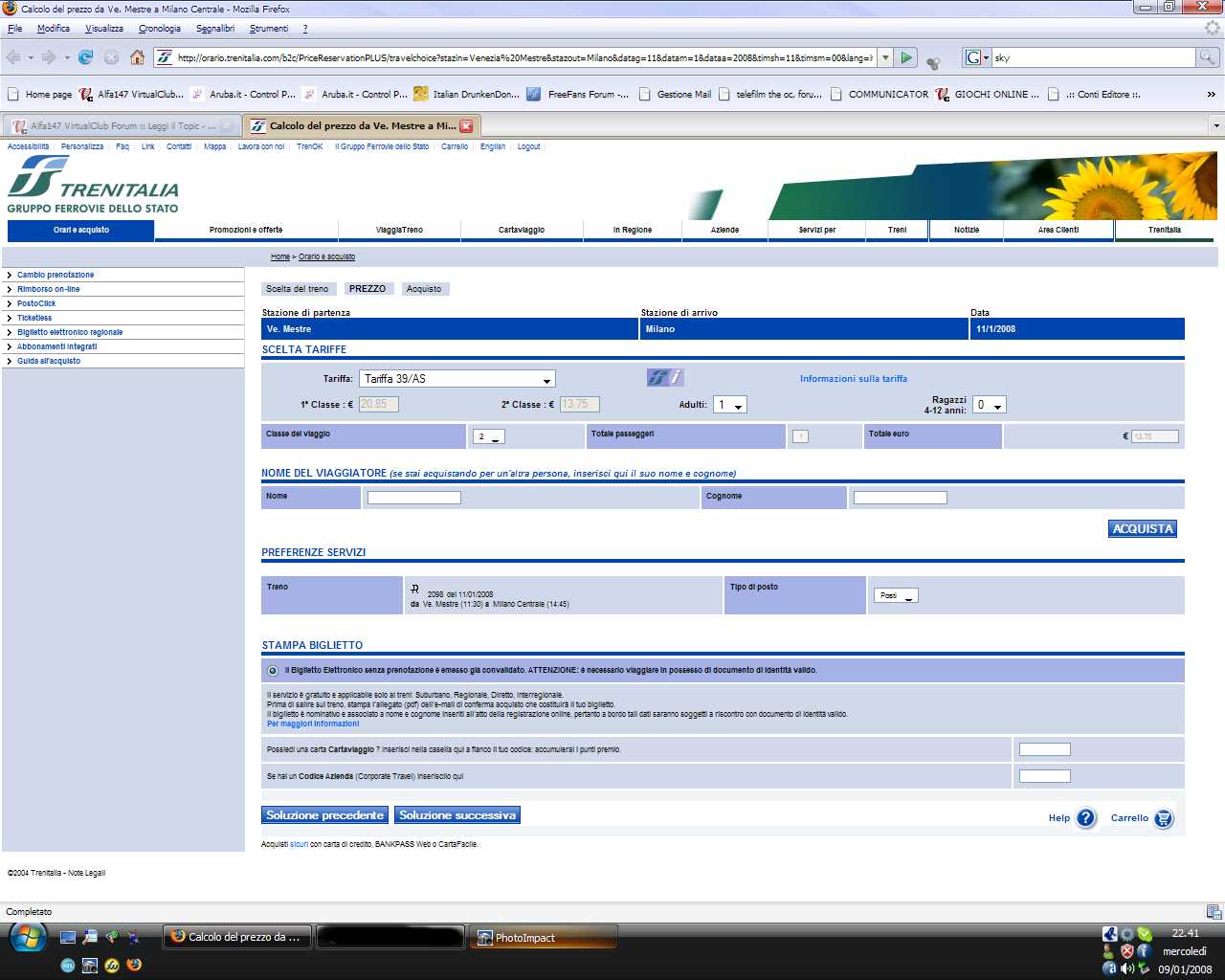Click the show desktop quick launch icon
The width and height of the screenshot is (1225, 980).
[67, 937]
